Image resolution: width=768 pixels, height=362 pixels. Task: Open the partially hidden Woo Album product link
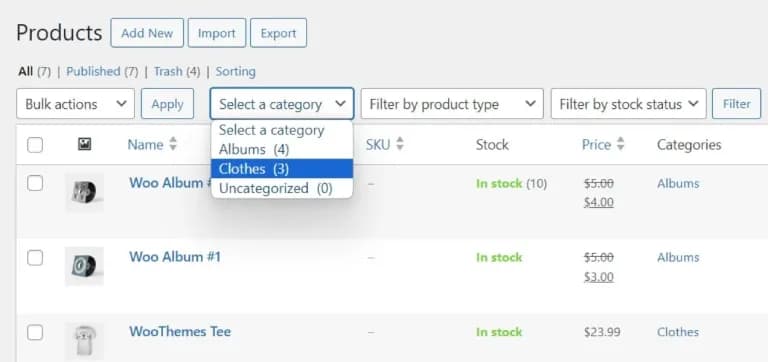tap(170, 183)
